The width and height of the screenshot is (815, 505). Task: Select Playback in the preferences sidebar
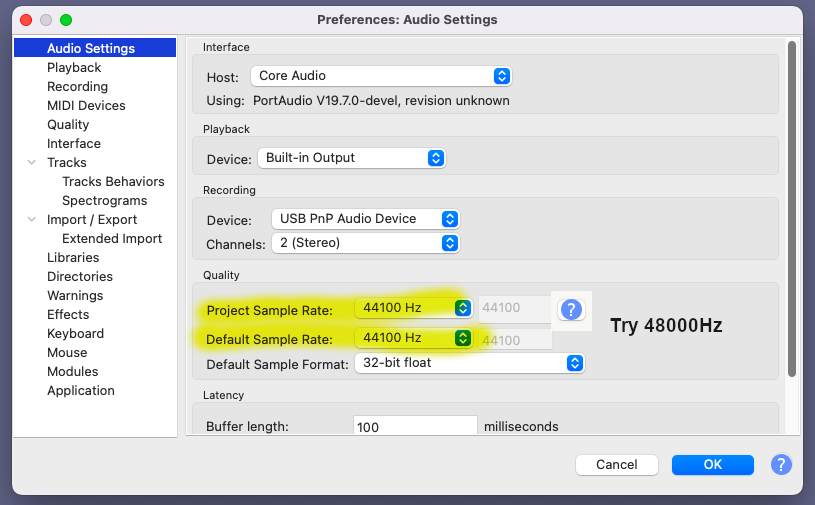(74, 68)
